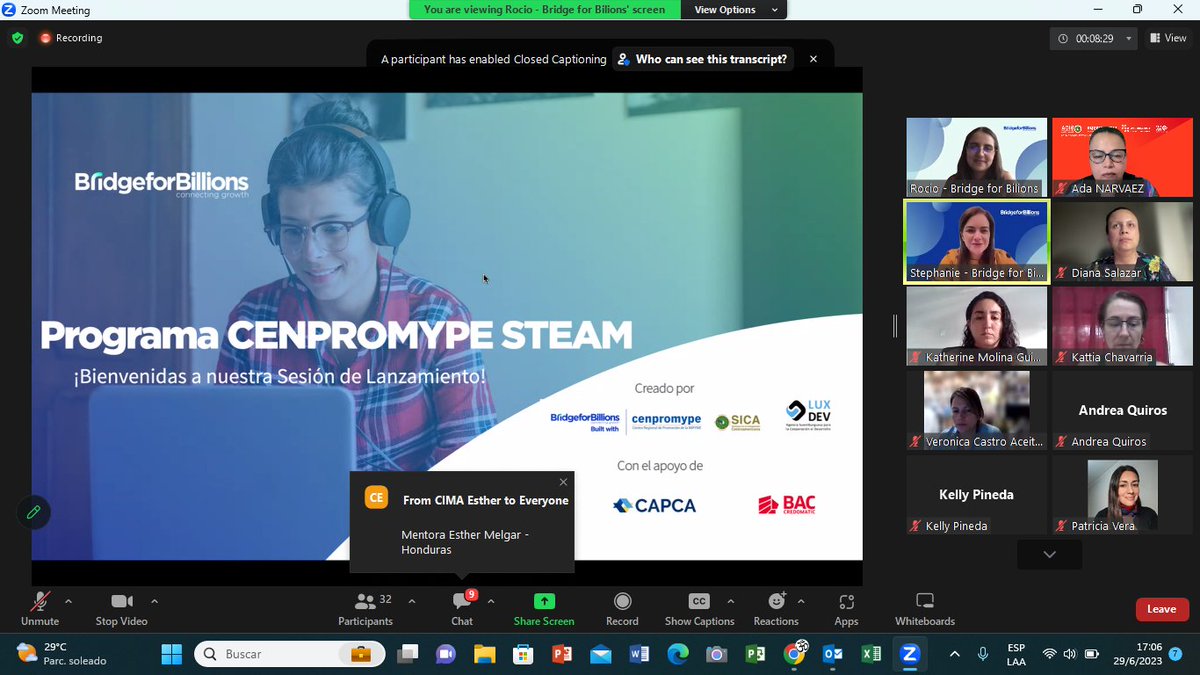Select Kelly Pineda participant tile

pyautogui.click(x=975, y=495)
